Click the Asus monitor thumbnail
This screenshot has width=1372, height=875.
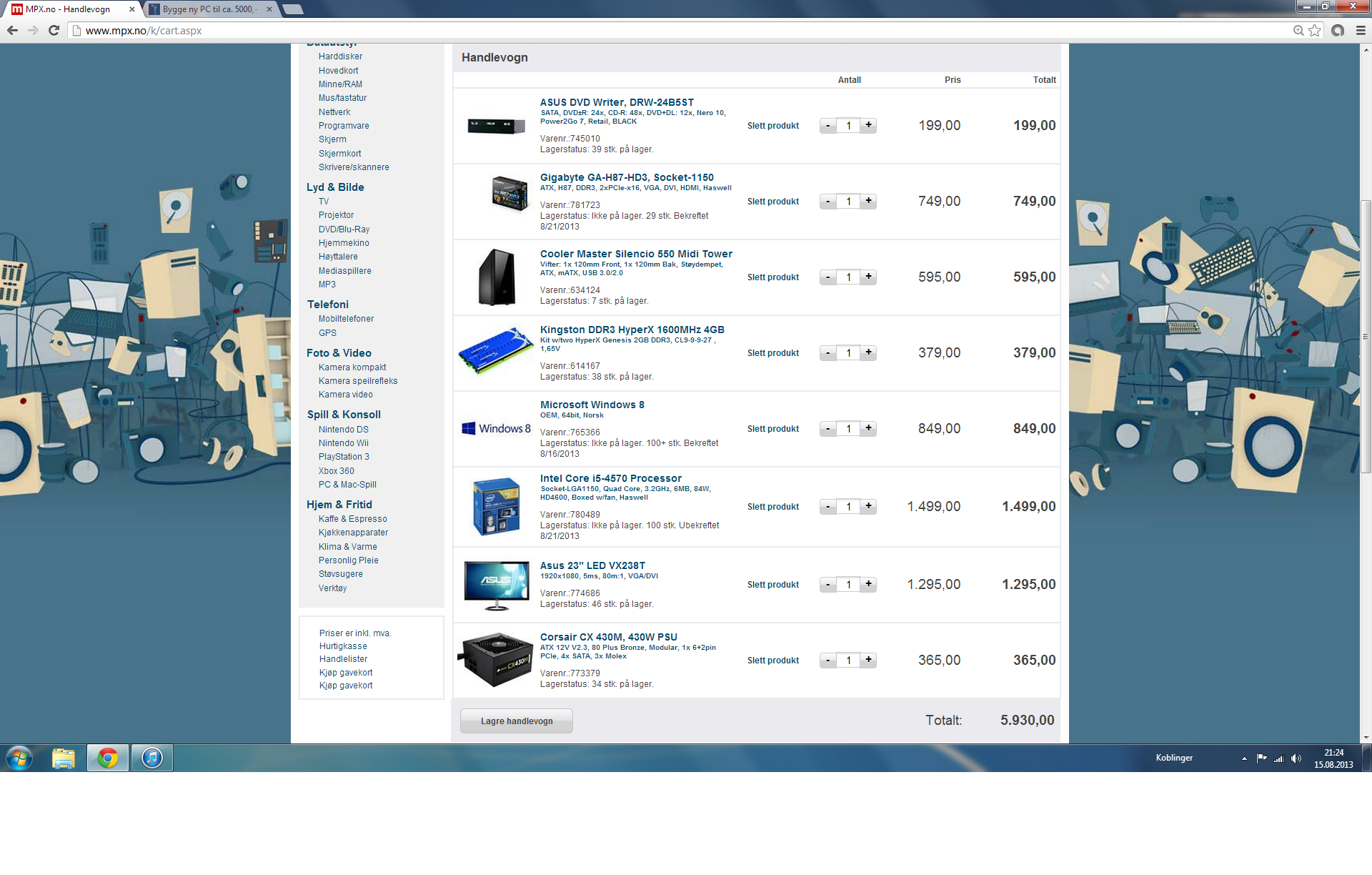pos(497,585)
